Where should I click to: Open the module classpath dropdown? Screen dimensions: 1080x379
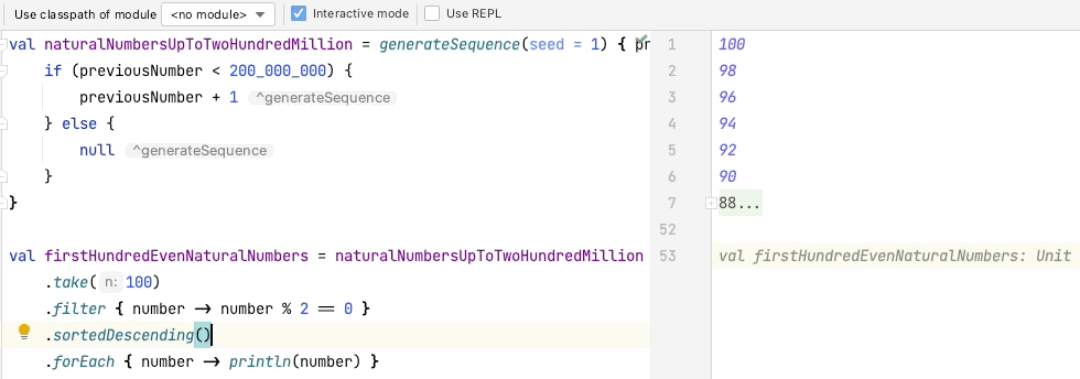[218, 14]
